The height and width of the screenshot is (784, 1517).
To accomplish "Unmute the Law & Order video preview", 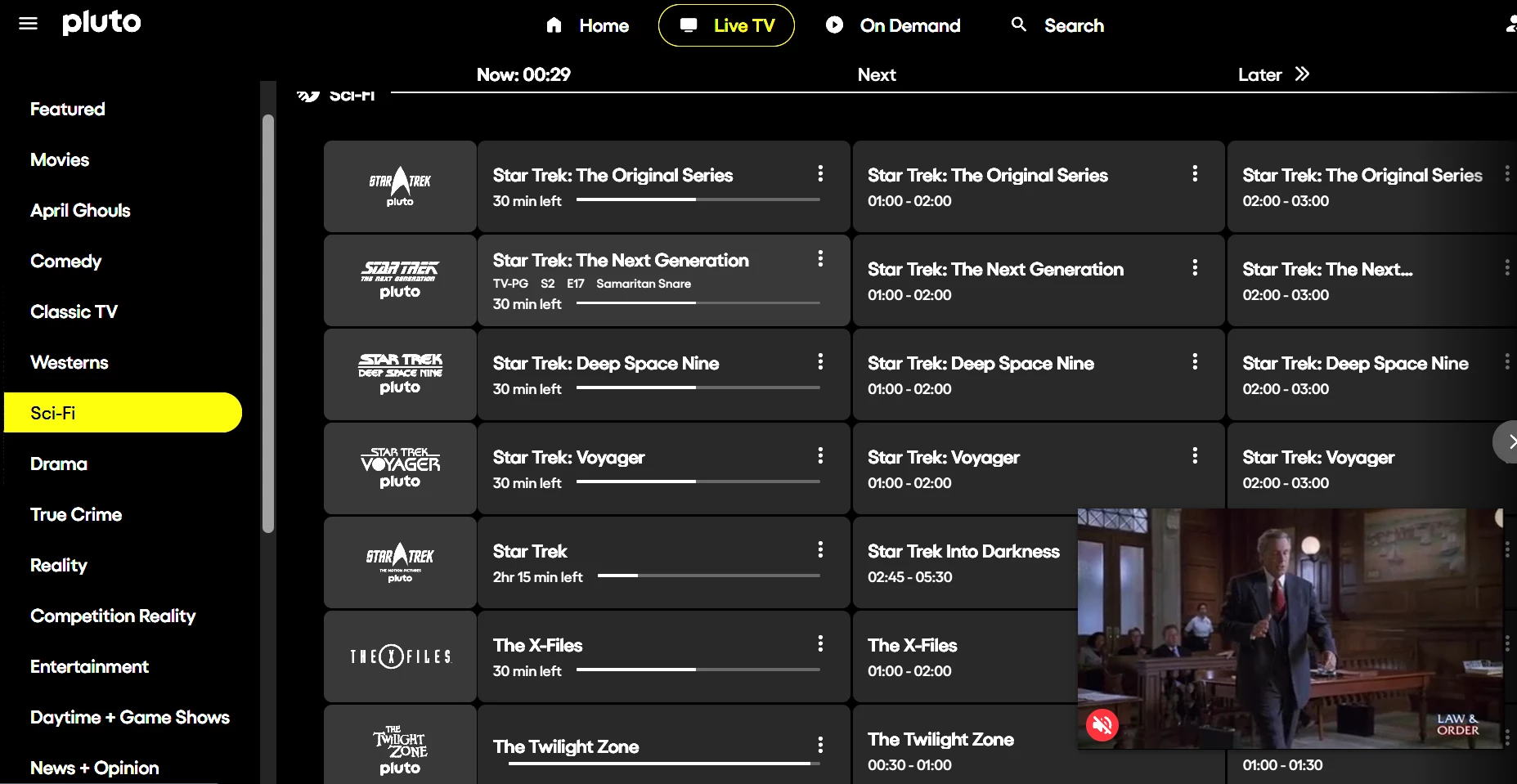I will click(x=1102, y=724).
